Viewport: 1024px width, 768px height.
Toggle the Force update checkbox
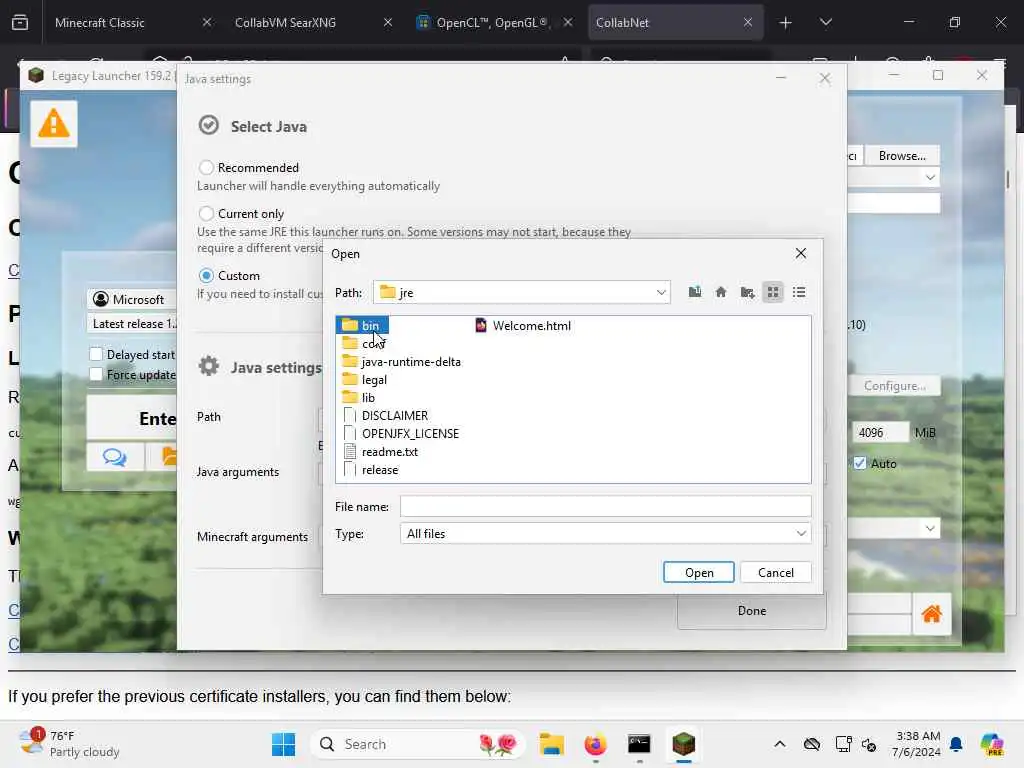point(96,374)
